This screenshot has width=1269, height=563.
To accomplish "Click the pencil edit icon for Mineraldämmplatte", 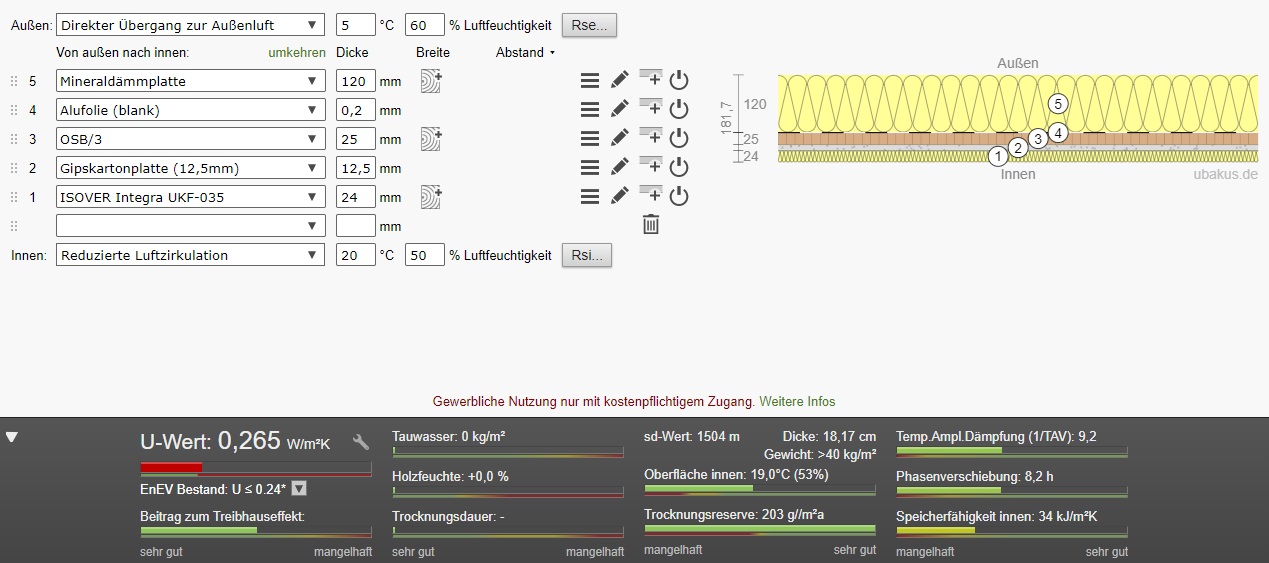I will coord(620,81).
